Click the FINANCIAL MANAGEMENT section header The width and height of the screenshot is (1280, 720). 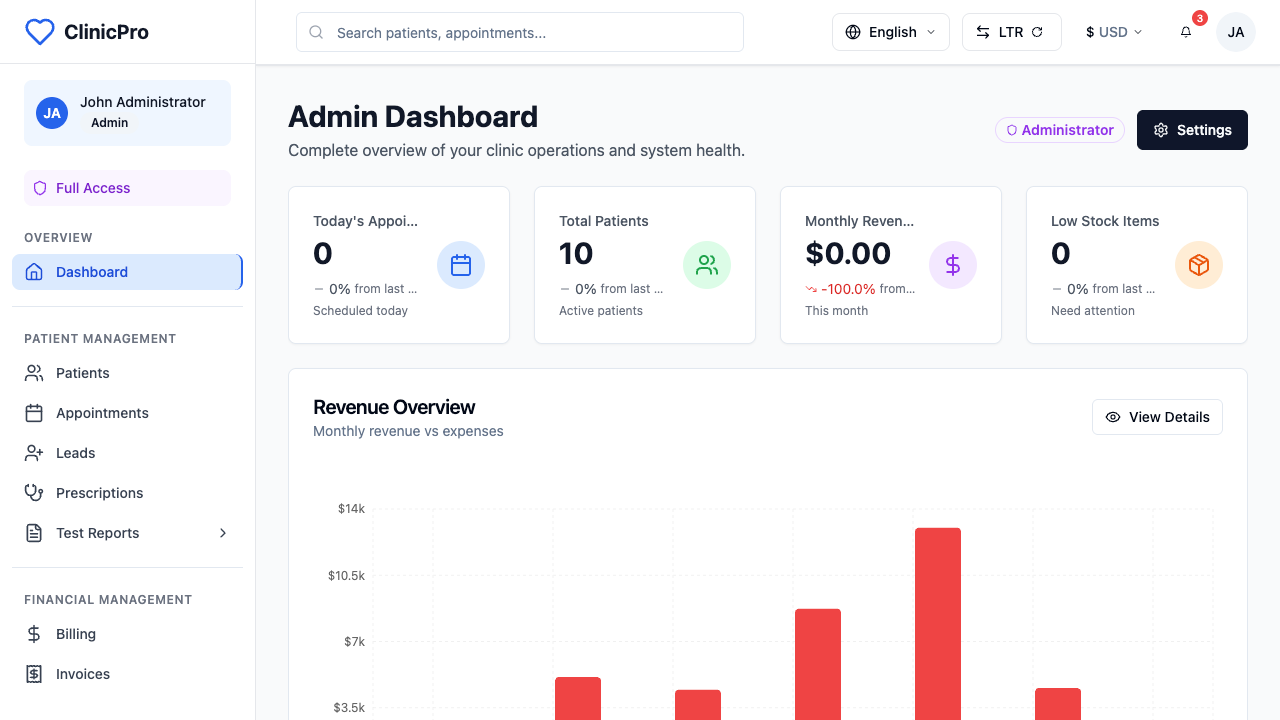108,600
